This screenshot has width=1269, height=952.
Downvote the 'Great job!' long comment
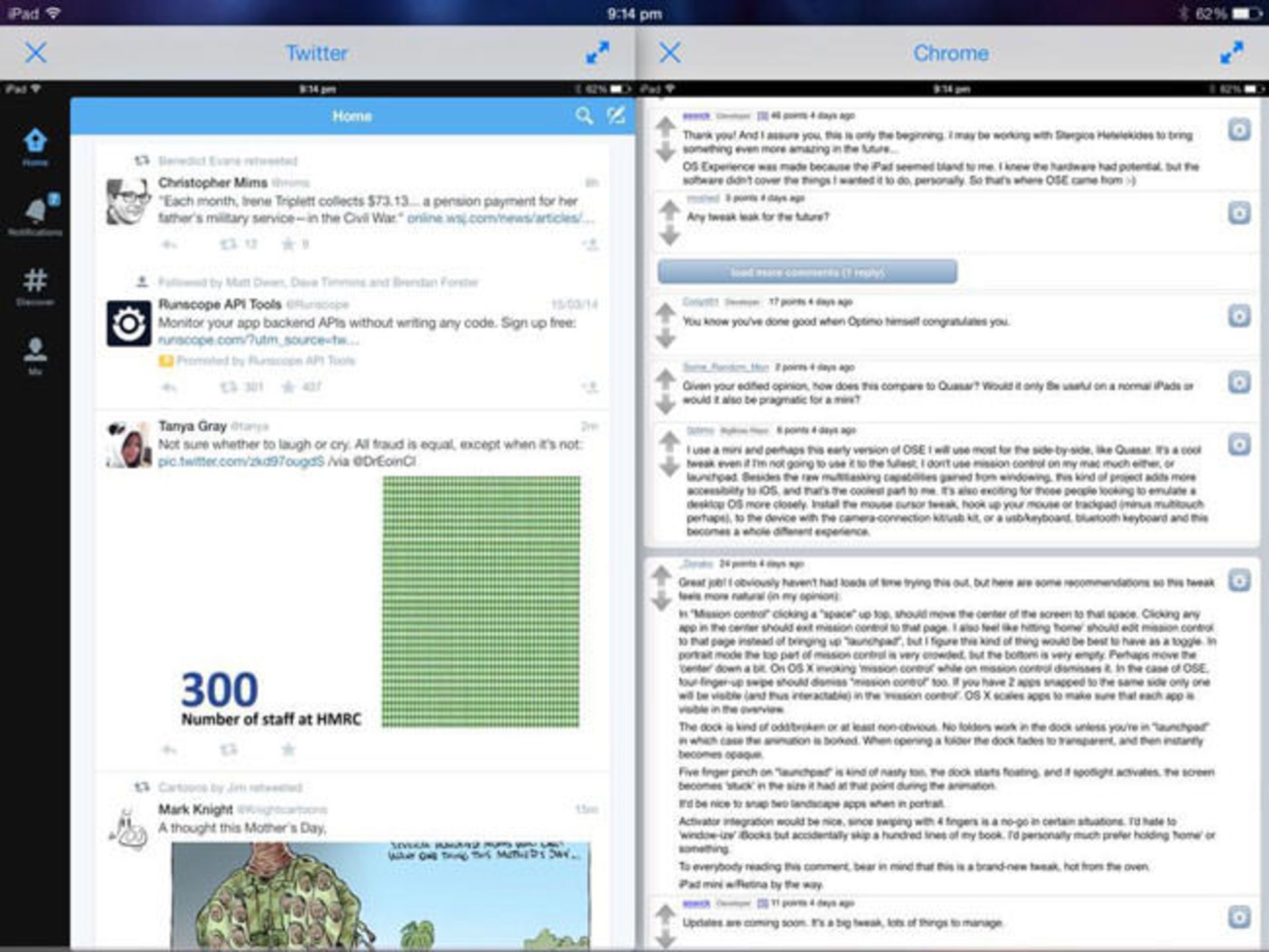(x=662, y=601)
